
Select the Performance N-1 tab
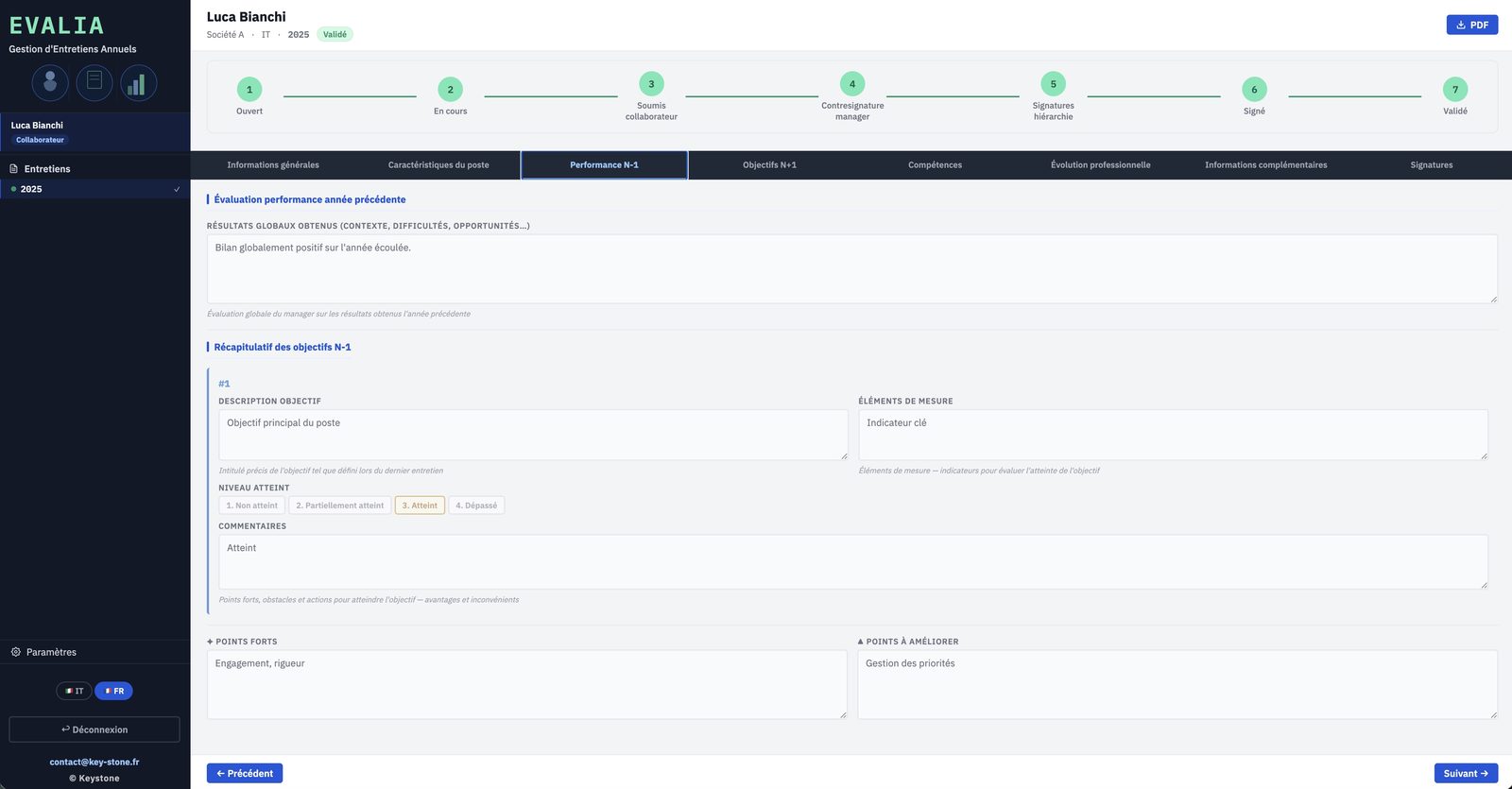pyautogui.click(x=604, y=165)
